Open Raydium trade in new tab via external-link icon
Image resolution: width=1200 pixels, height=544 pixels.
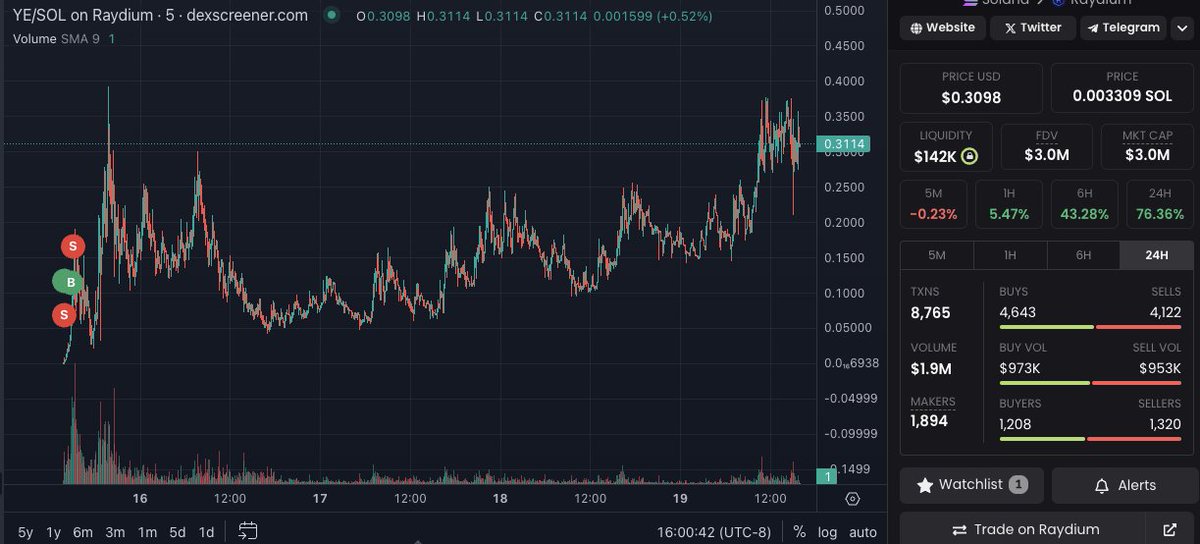(1169, 529)
